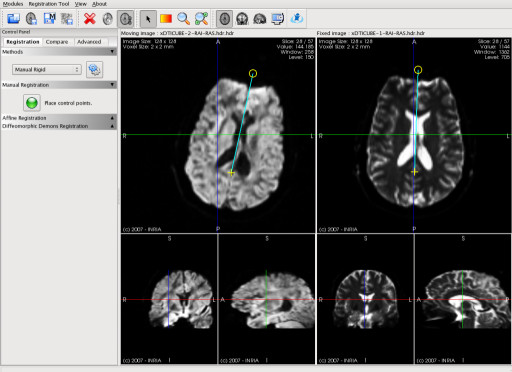Open the About menu
Viewport: 512px width, 372px height.
point(99,4)
